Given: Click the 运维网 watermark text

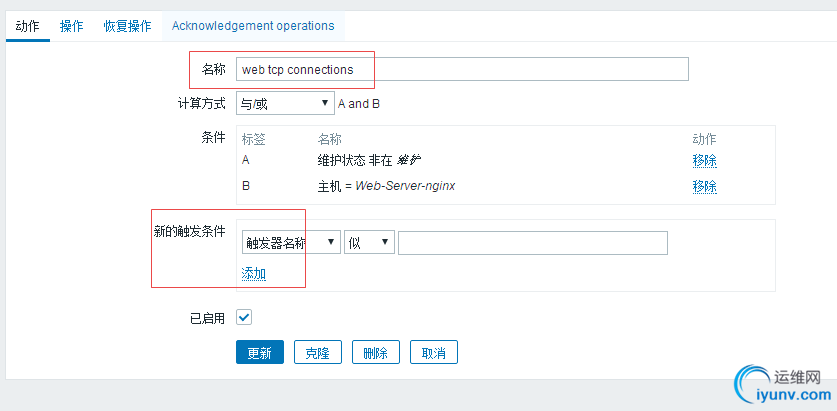Looking at the screenshot, I should coord(797,379).
